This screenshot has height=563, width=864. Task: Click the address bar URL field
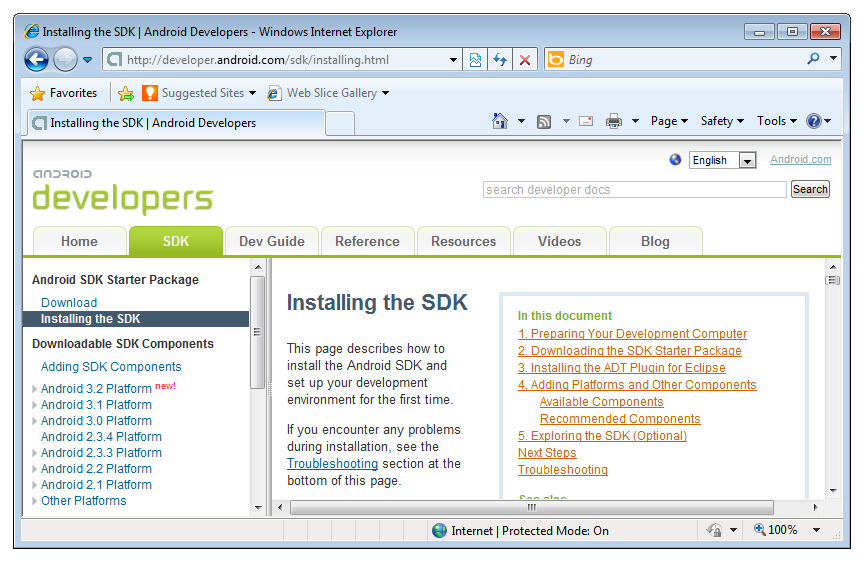pos(284,59)
